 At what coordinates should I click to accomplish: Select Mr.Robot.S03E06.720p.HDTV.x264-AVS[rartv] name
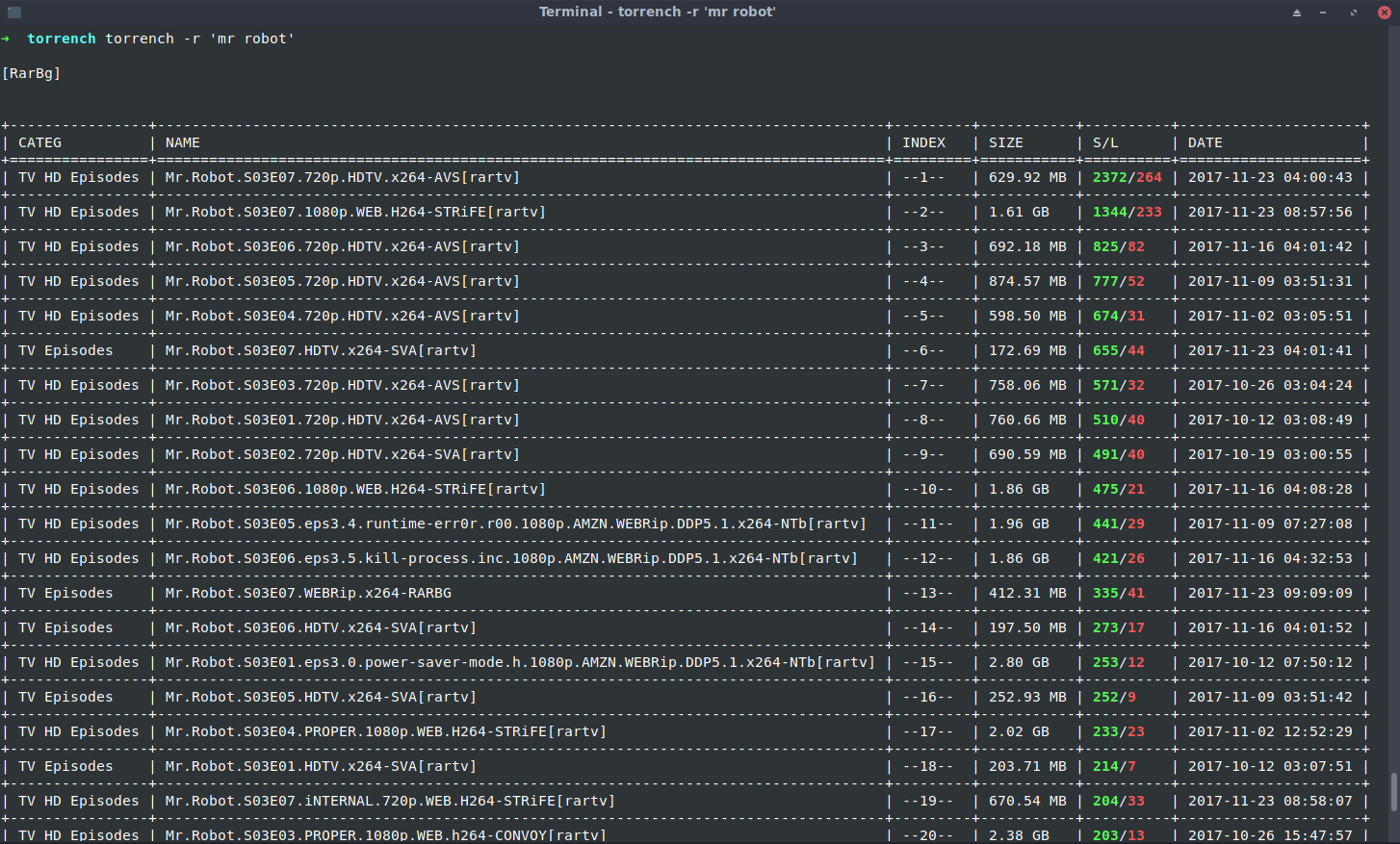[343, 246]
